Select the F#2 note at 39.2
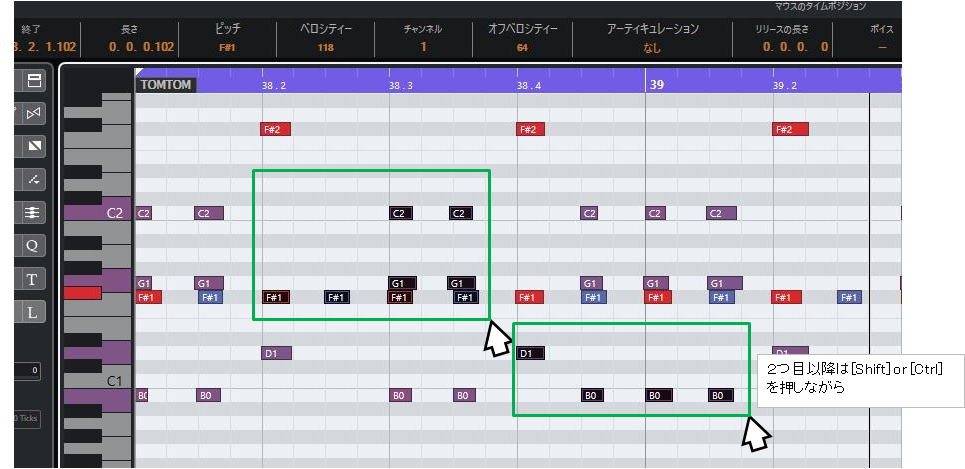Viewport: 965px width, 469px height. 790,129
